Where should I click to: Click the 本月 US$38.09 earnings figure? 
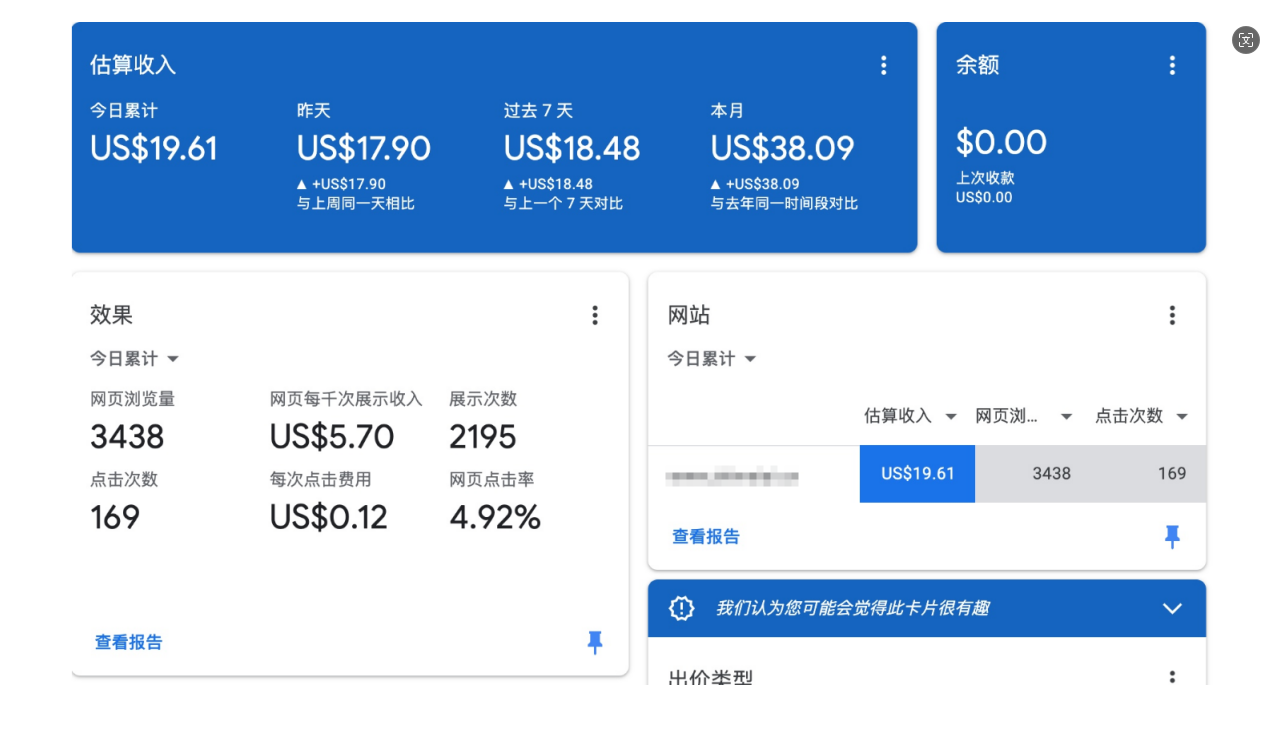tap(782, 149)
